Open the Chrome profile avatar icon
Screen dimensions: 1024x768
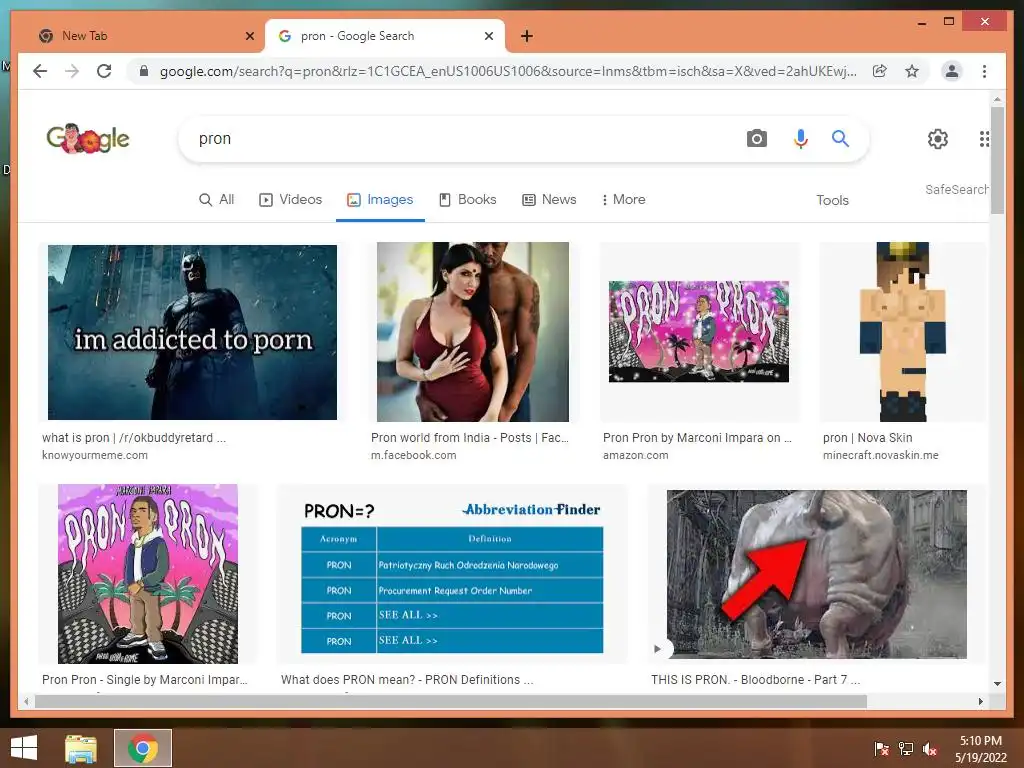click(x=952, y=71)
